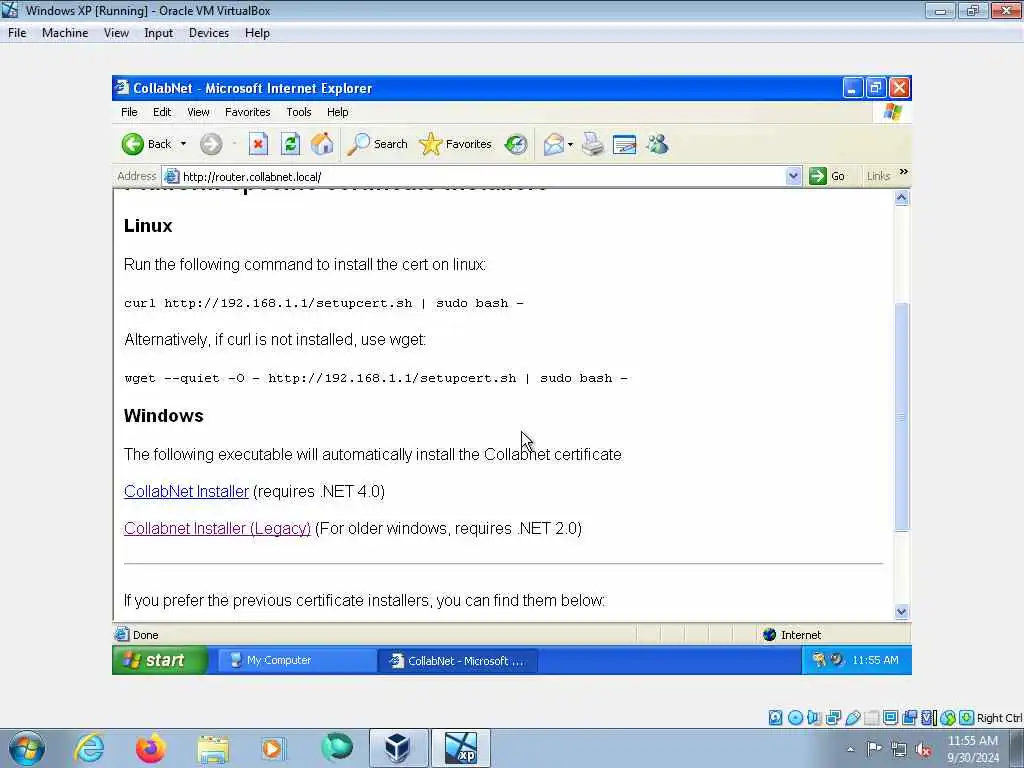Click the muted volume tray icon
The height and width of the screenshot is (768, 1024).
(x=923, y=749)
